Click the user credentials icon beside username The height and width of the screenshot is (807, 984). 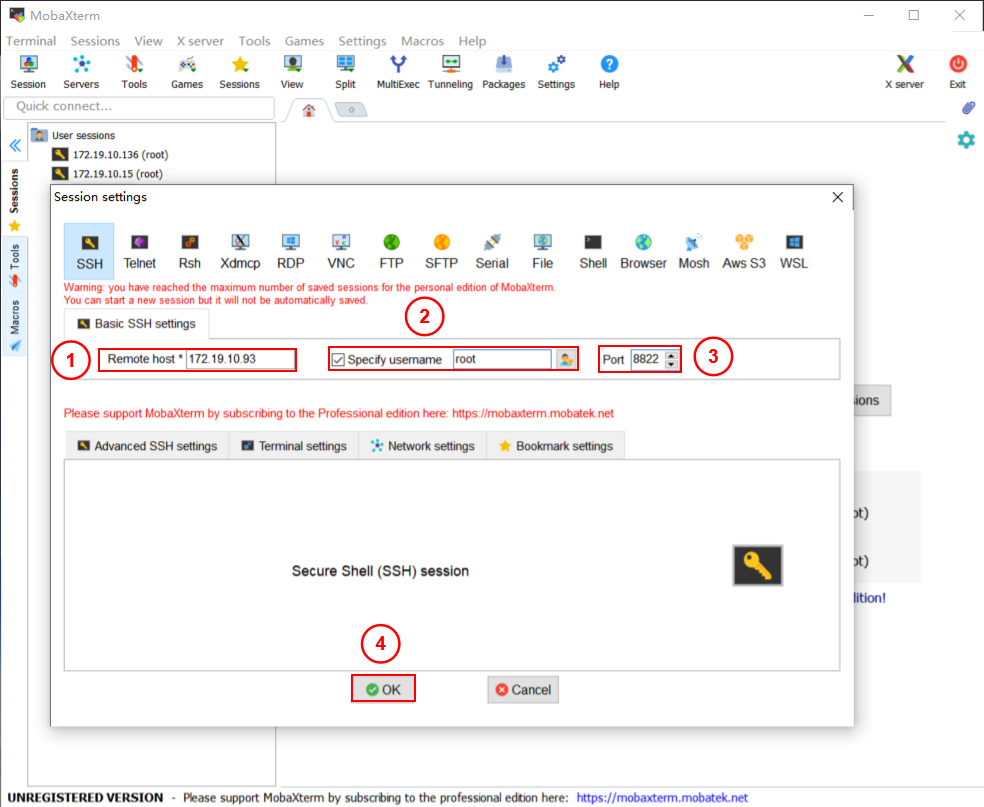566,360
